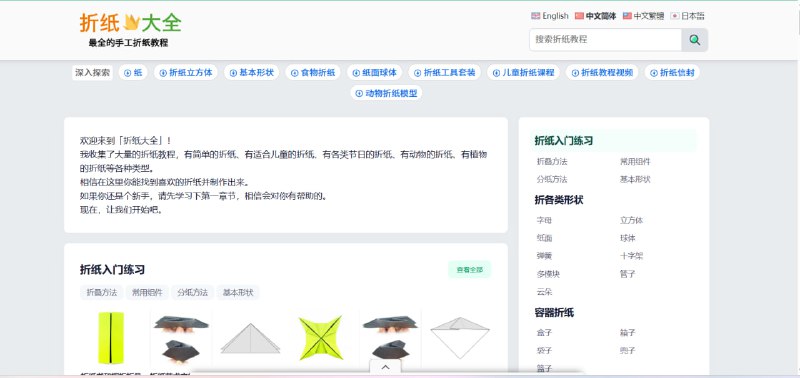Select the 分纸方法 filter chip under 折纸入门练习
Screen dimensions: 800x378
192,293
